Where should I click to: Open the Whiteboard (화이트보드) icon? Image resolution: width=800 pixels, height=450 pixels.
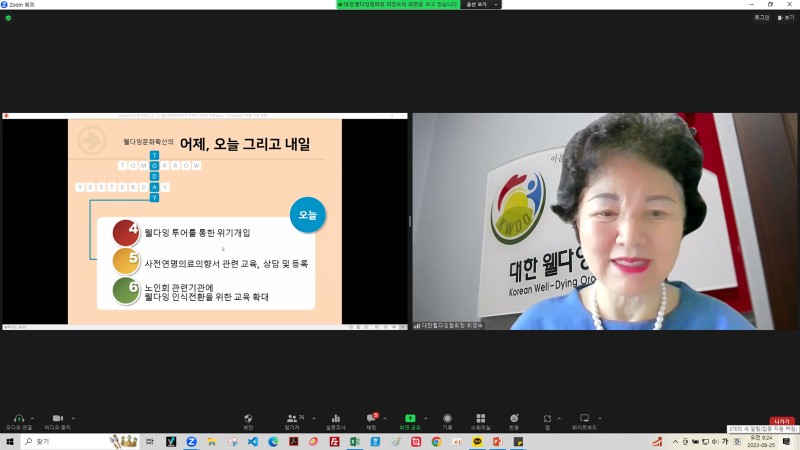pos(585,419)
